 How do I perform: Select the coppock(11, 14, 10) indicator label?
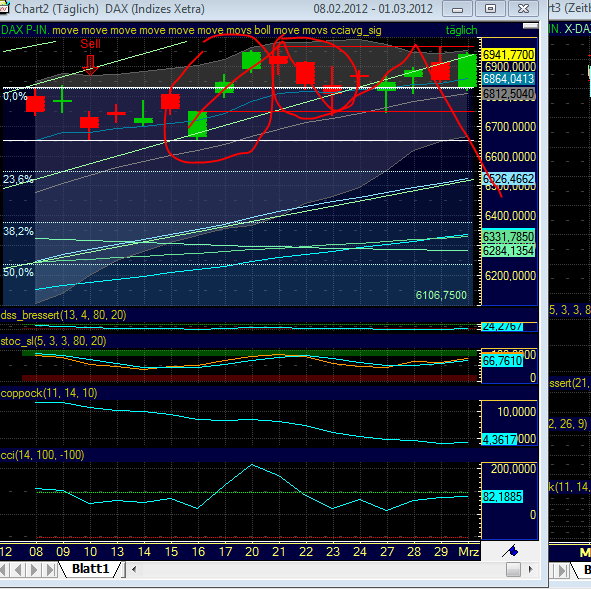click(x=49, y=393)
